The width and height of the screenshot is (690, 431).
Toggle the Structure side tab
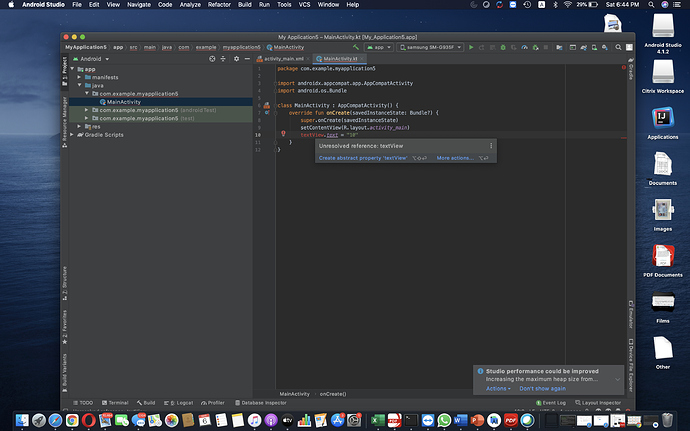(65, 284)
